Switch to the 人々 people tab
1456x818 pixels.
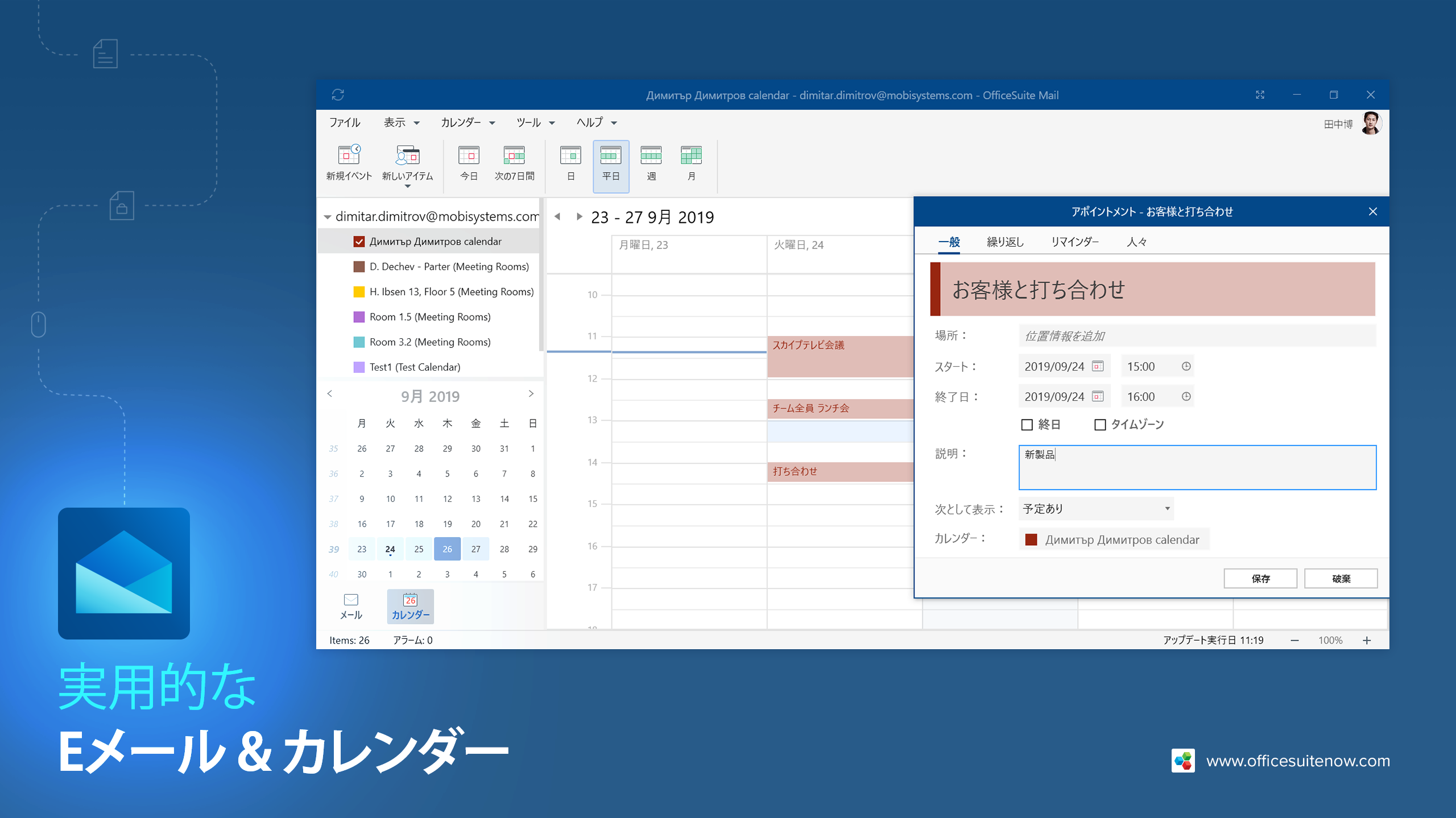pyautogui.click(x=1137, y=242)
